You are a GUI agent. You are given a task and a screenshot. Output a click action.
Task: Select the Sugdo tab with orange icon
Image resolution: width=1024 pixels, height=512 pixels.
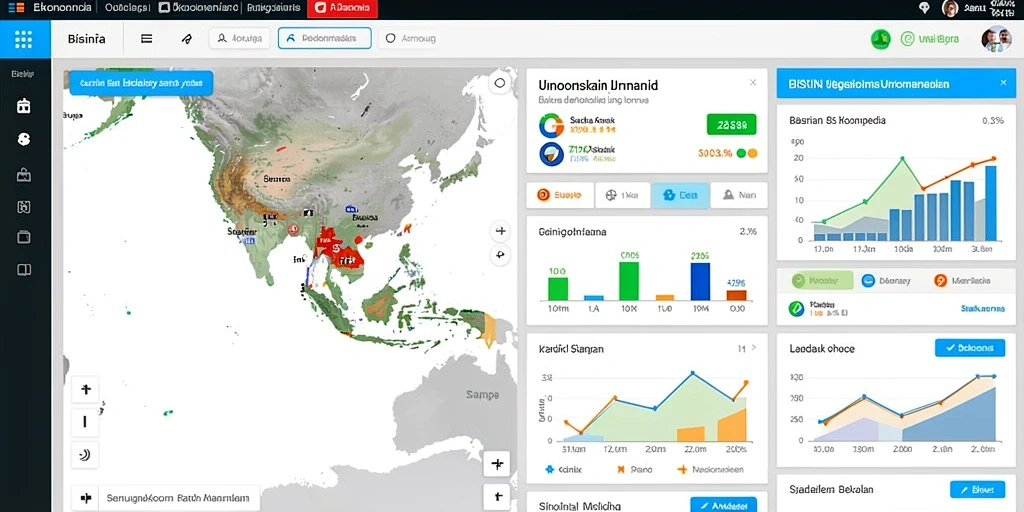[x=560, y=195]
